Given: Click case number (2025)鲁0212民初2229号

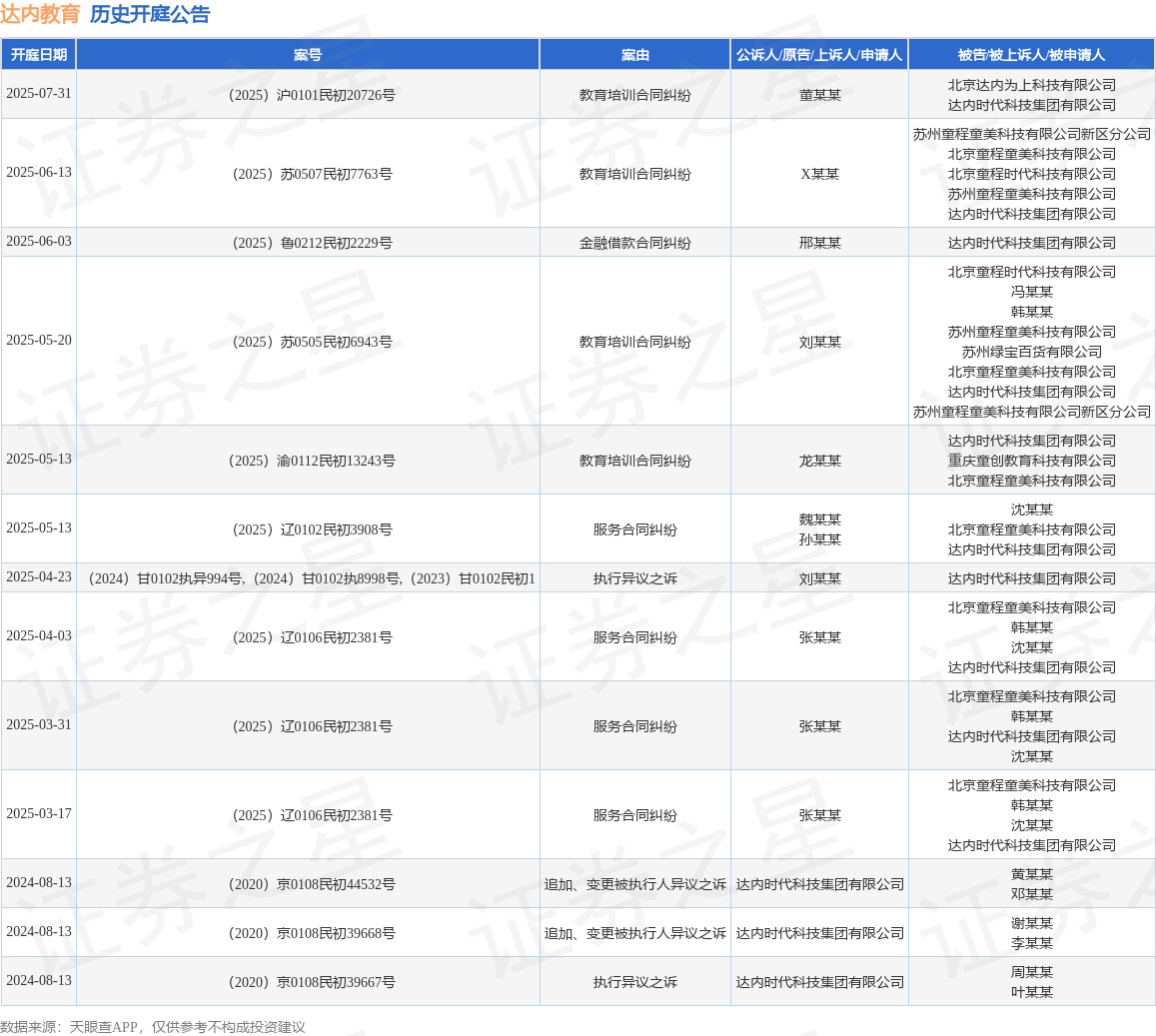Looking at the screenshot, I should click(x=312, y=243).
